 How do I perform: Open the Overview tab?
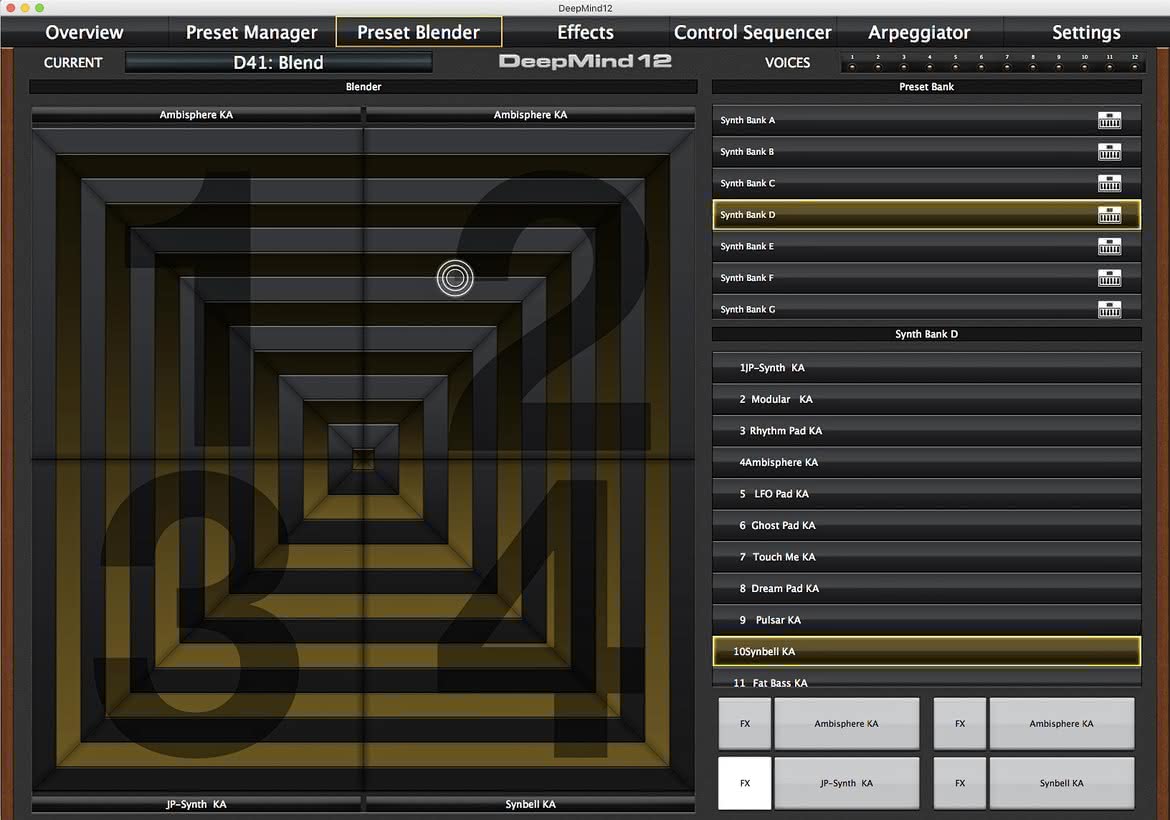point(84,32)
